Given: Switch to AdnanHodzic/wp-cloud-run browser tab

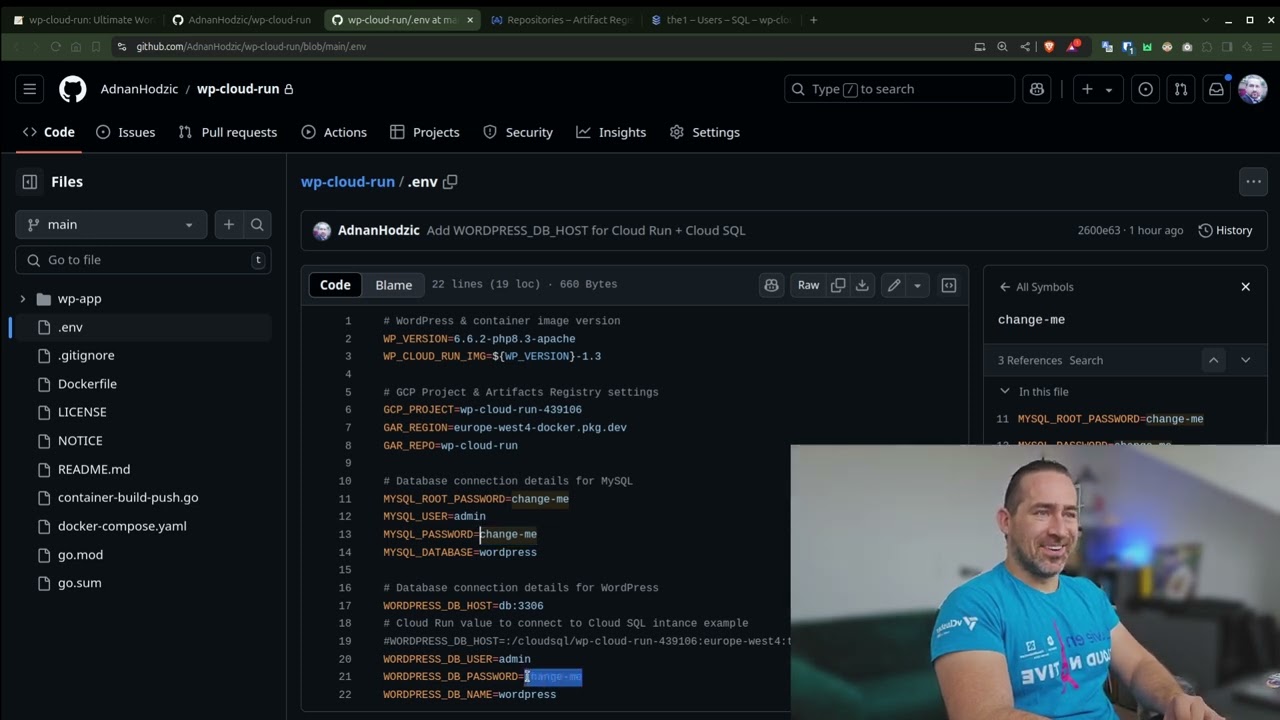Looking at the screenshot, I should pos(242,20).
